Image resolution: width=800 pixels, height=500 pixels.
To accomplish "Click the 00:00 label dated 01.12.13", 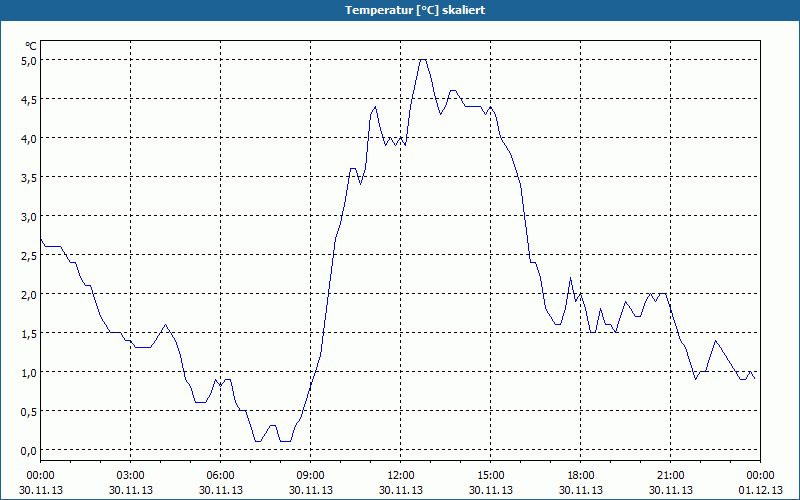I will tap(760, 476).
